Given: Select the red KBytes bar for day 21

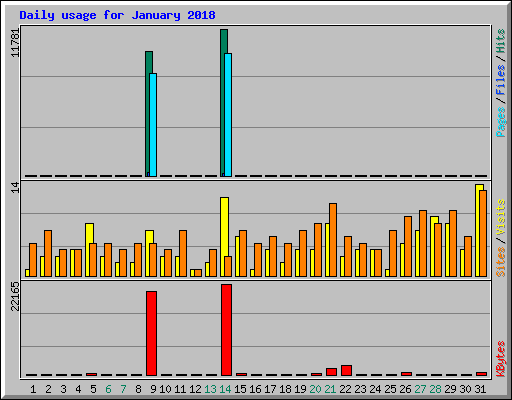Looking at the screenshot, I should (331, 372).
